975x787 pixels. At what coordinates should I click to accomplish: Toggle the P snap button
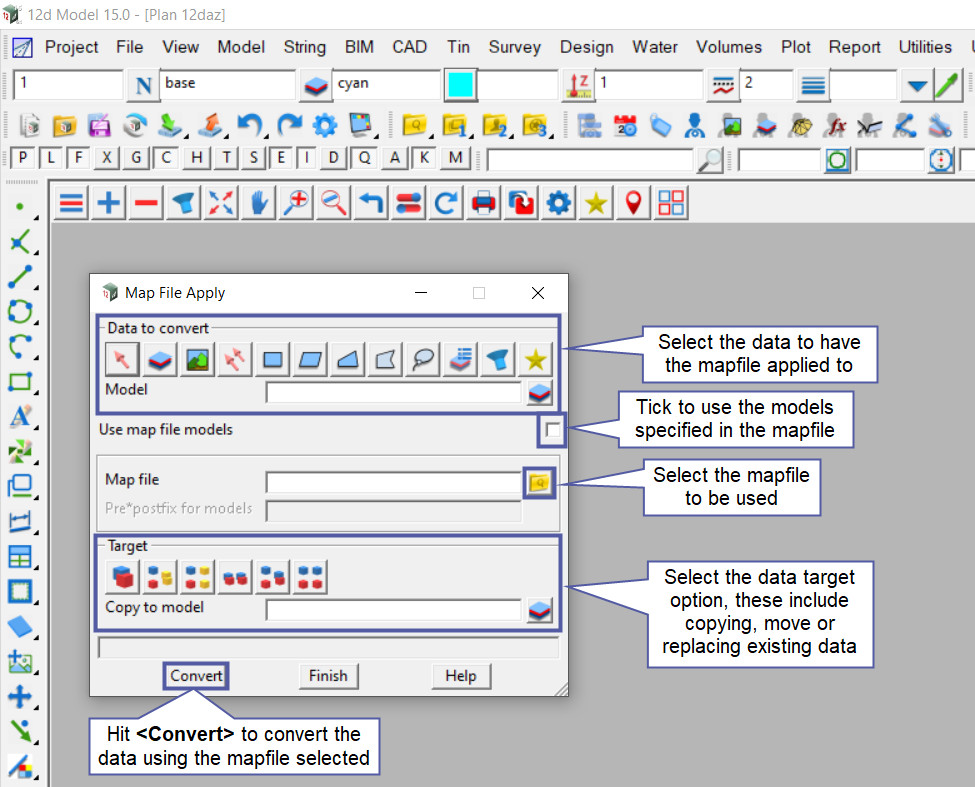(x=21, y=158)
